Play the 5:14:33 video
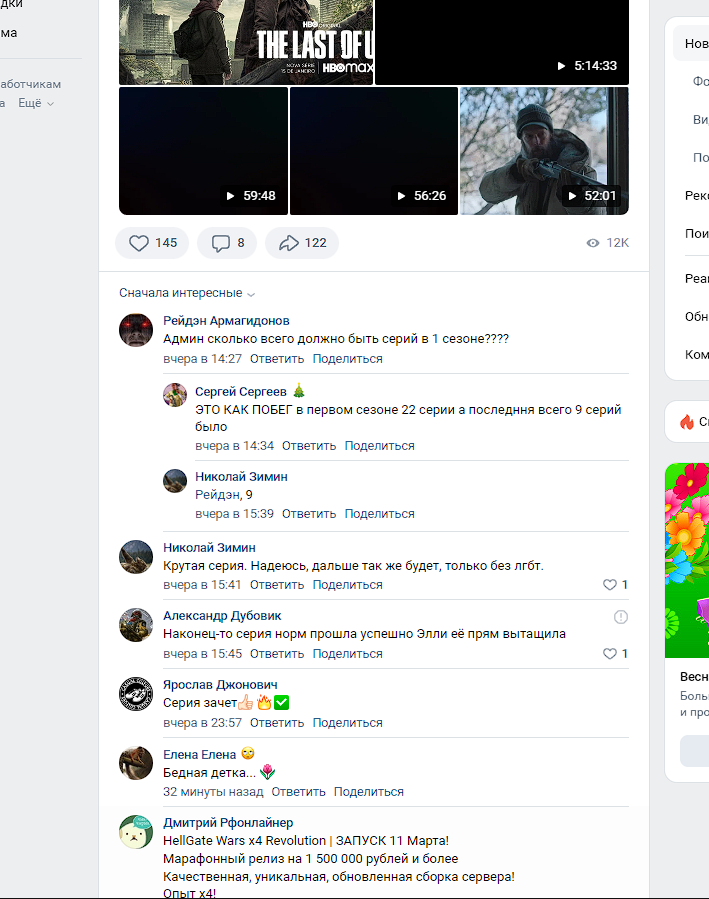 (502, 42)
